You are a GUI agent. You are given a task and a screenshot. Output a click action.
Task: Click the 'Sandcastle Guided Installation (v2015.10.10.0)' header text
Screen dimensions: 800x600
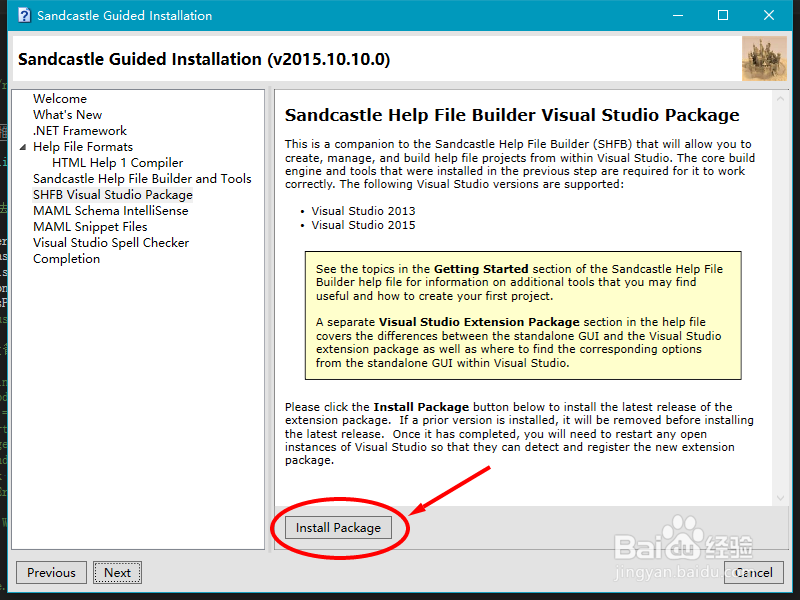(x=204, y=59)
